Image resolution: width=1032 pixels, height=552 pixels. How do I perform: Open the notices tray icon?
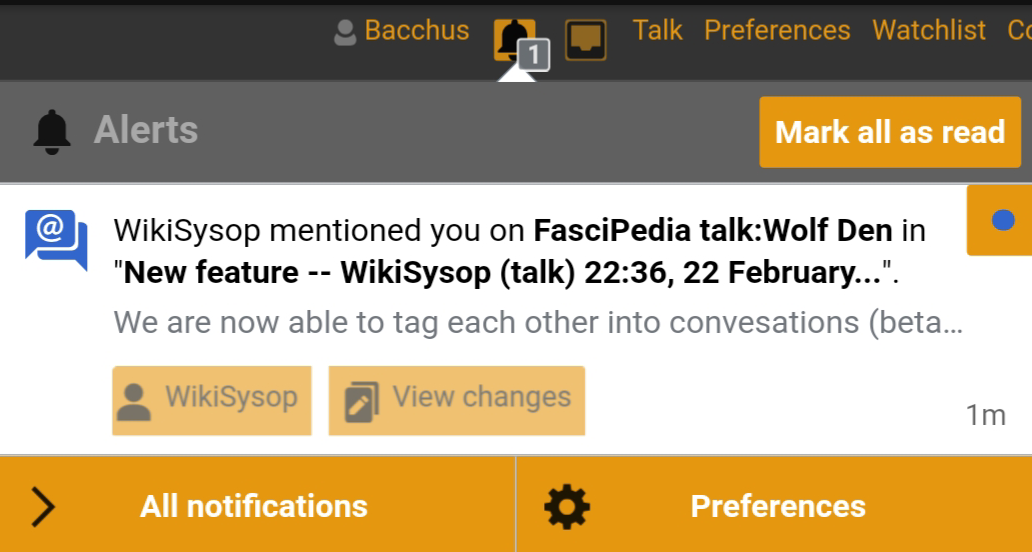(x=586, y=40)
